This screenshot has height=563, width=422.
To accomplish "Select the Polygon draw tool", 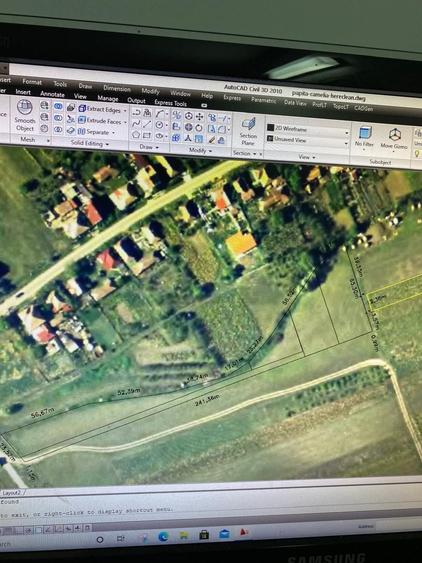I will [x=136, y=135].
